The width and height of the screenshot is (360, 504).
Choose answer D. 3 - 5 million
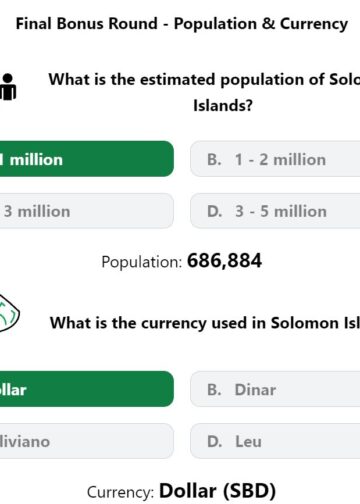(x=275, y=211)
